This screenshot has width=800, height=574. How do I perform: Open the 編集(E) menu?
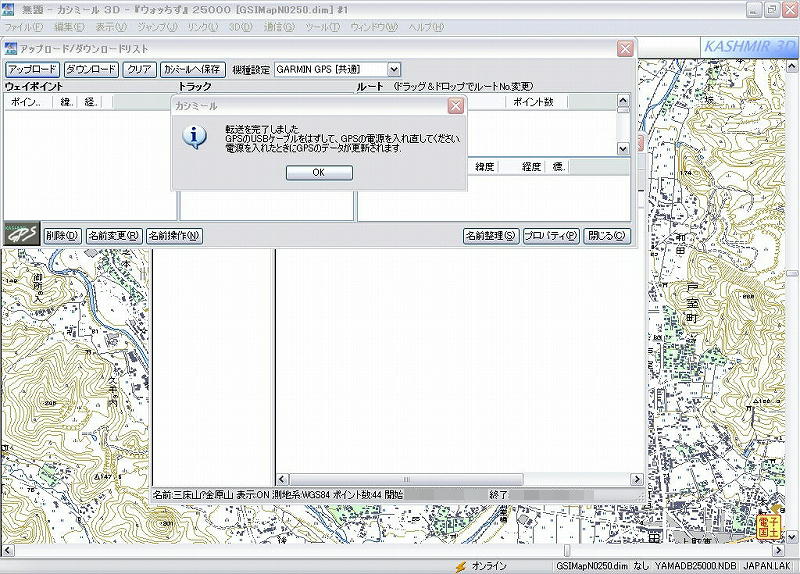[69, 27]
